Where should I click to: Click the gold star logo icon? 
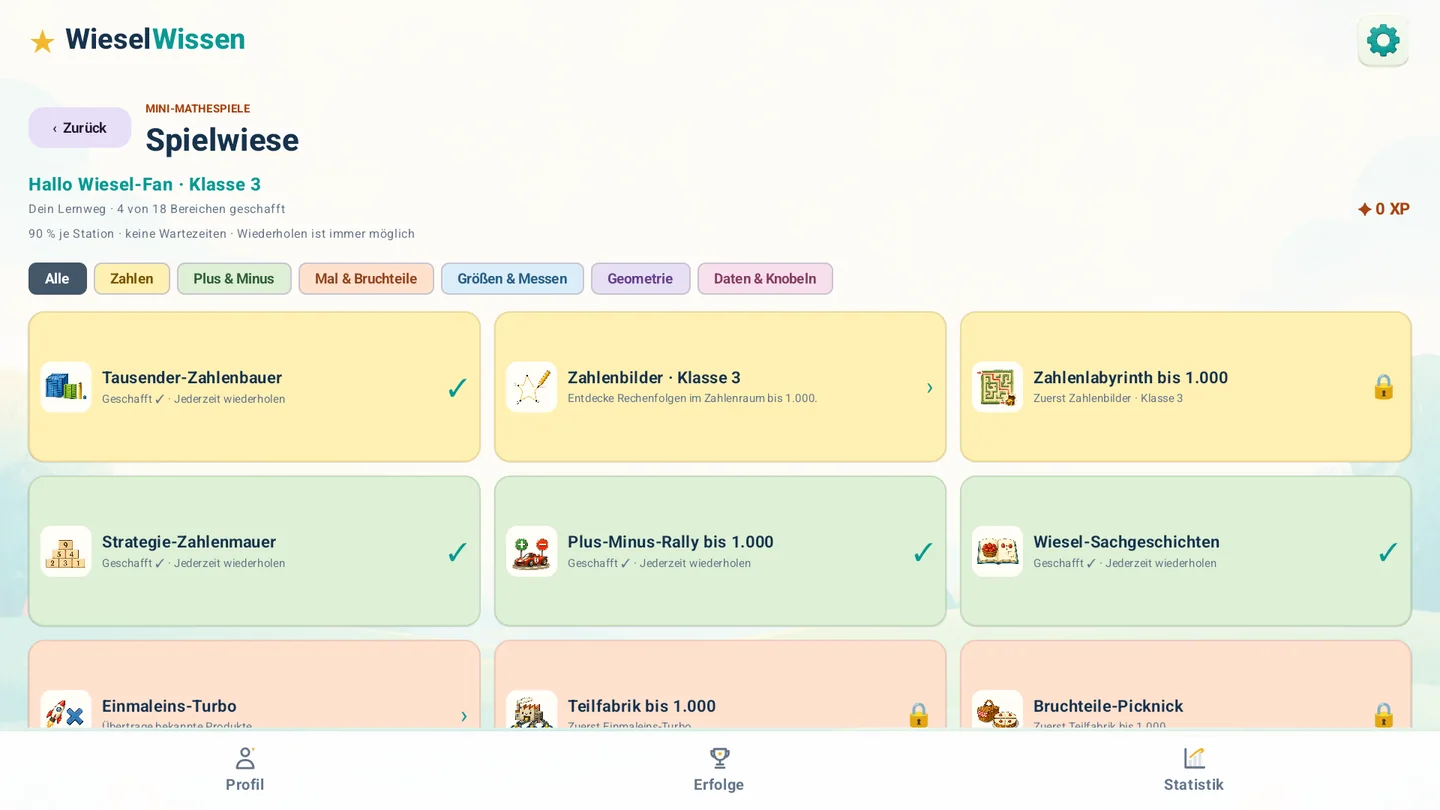tap(42, 41)
